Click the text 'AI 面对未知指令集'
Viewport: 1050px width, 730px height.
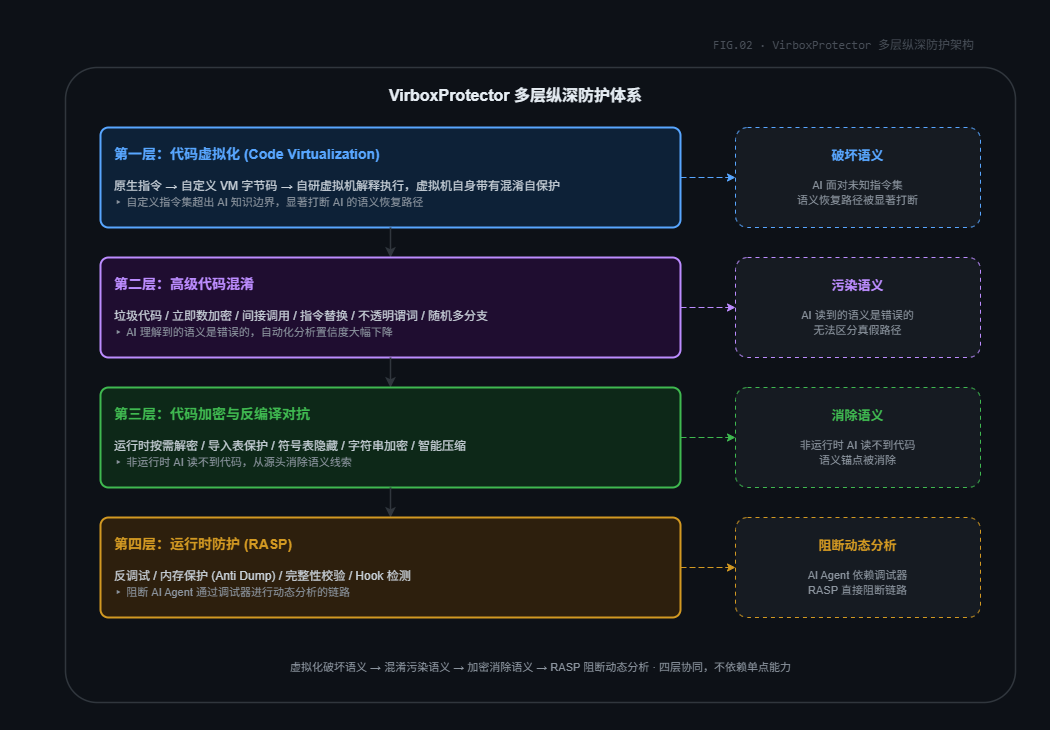tap(857, 185)
